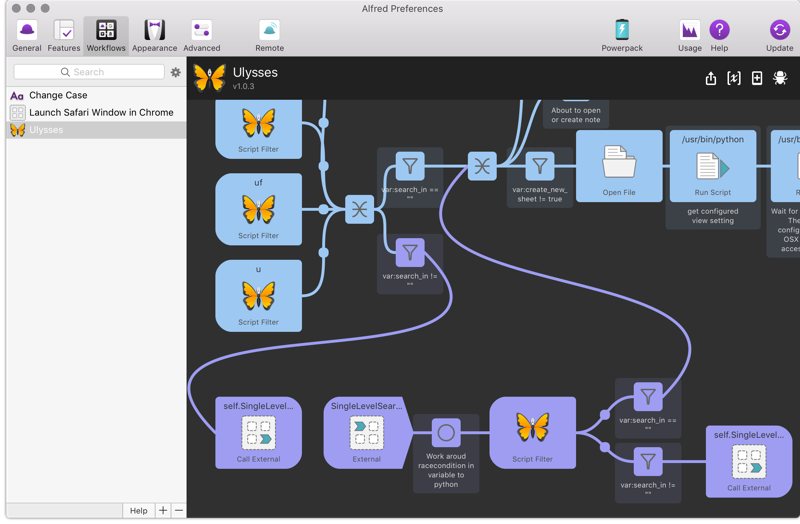Viewport: 800px width, 524px height.
Task: Select Launch Safari Window in Chrome workflow
Action: pyautogui.click(x=96, y=112)
